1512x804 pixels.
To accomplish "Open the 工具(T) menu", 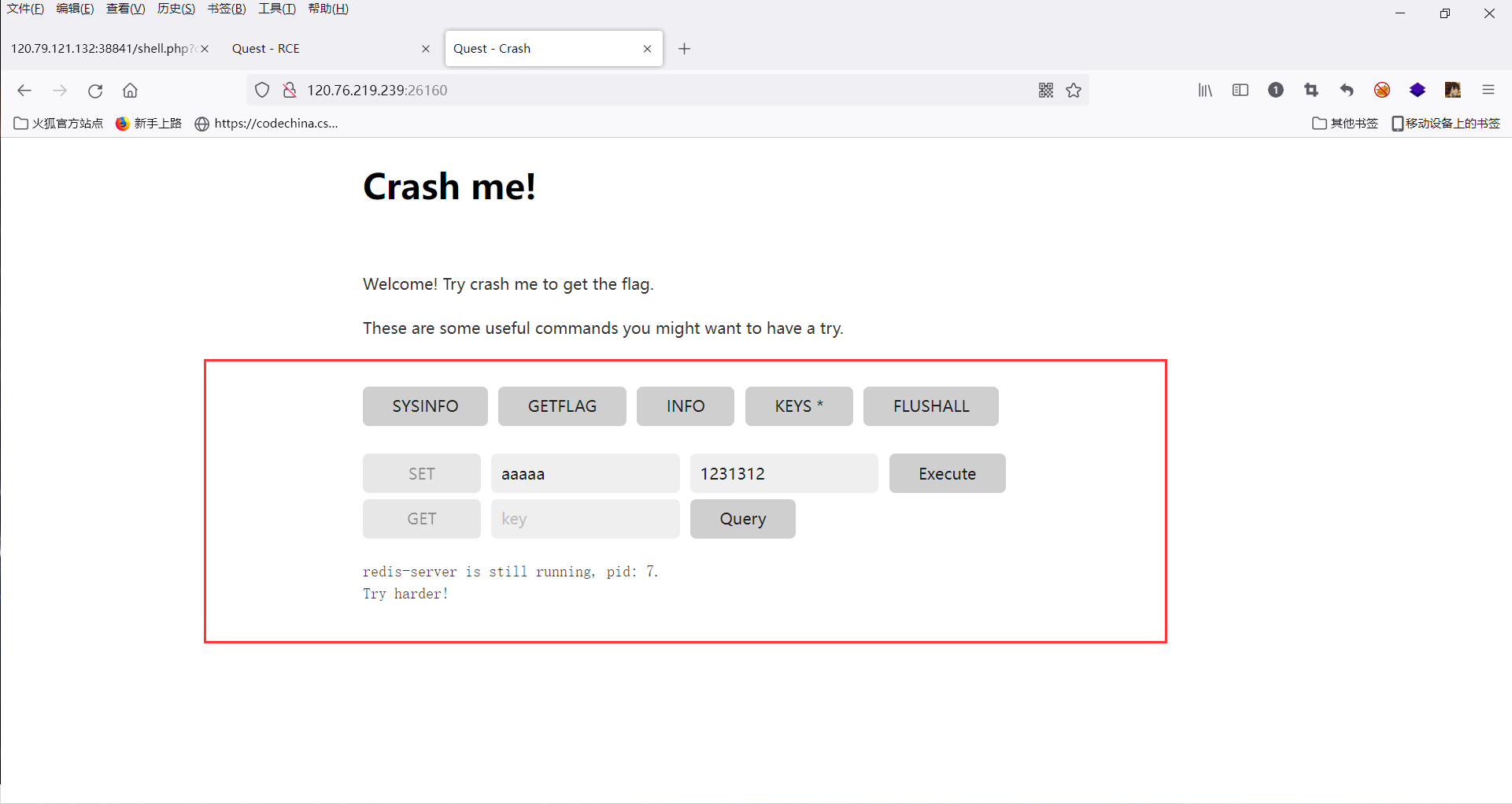I will point(277,9).
